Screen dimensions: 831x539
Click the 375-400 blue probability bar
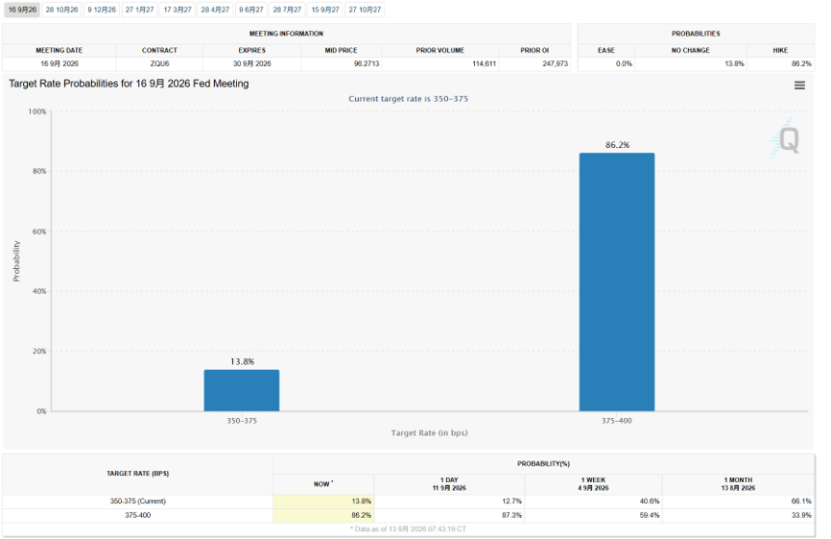click(x=617, y=282)
